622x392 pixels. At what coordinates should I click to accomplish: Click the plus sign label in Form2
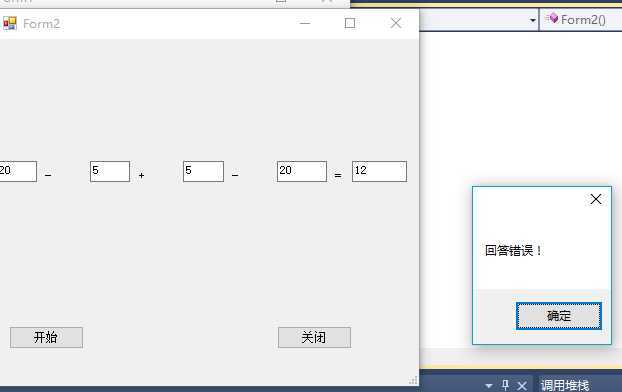coord(141,175)
